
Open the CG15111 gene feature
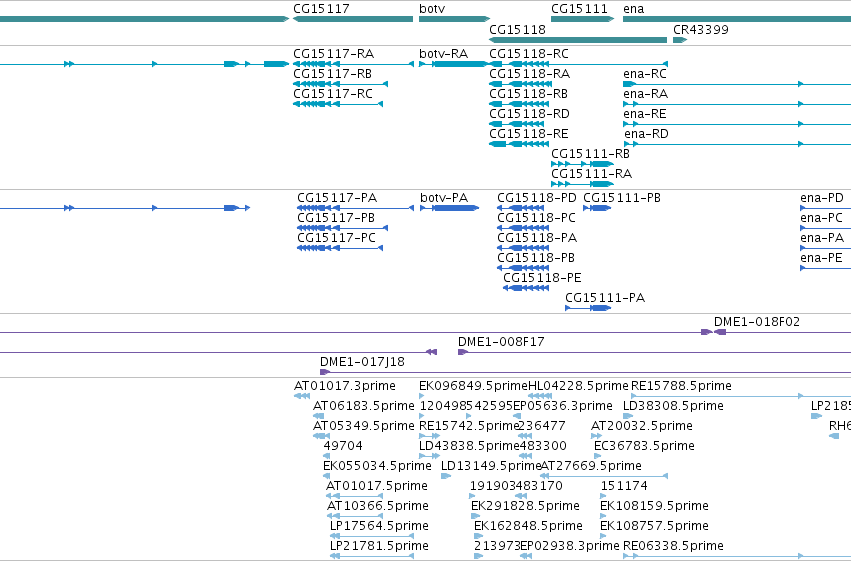coord(582,19)
